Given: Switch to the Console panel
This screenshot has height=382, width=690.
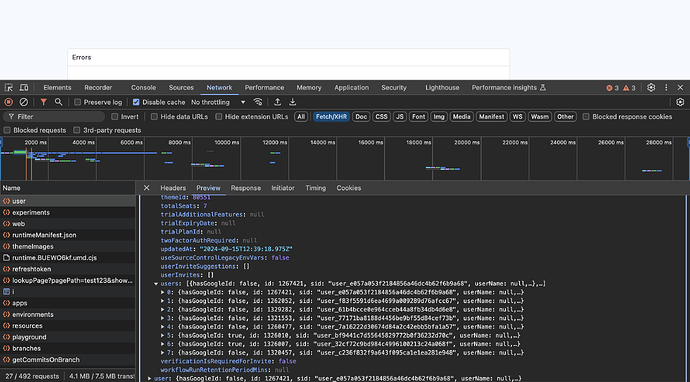Looking at the screenshot, I should (x=143, y=88).
